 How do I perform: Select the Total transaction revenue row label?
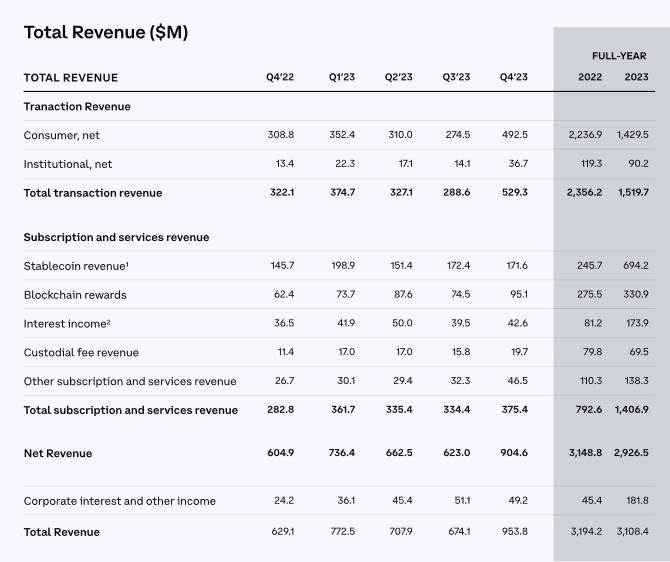point(93,193)
